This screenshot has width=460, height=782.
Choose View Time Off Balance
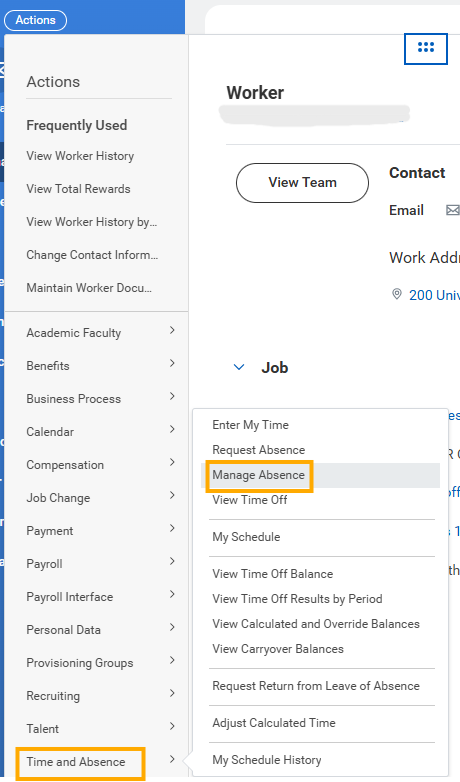coord(272,574)
